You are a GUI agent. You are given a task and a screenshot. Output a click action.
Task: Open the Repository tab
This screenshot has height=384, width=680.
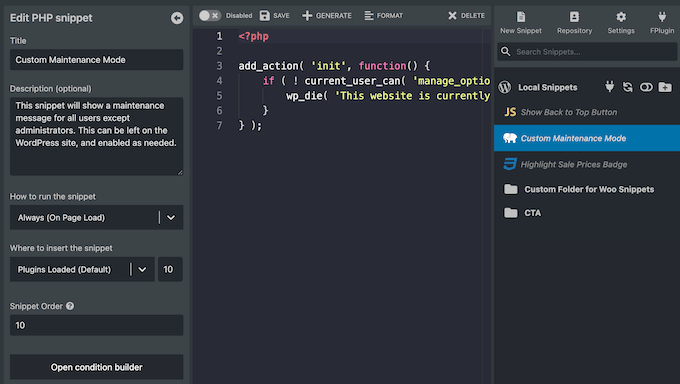(574, 23)
